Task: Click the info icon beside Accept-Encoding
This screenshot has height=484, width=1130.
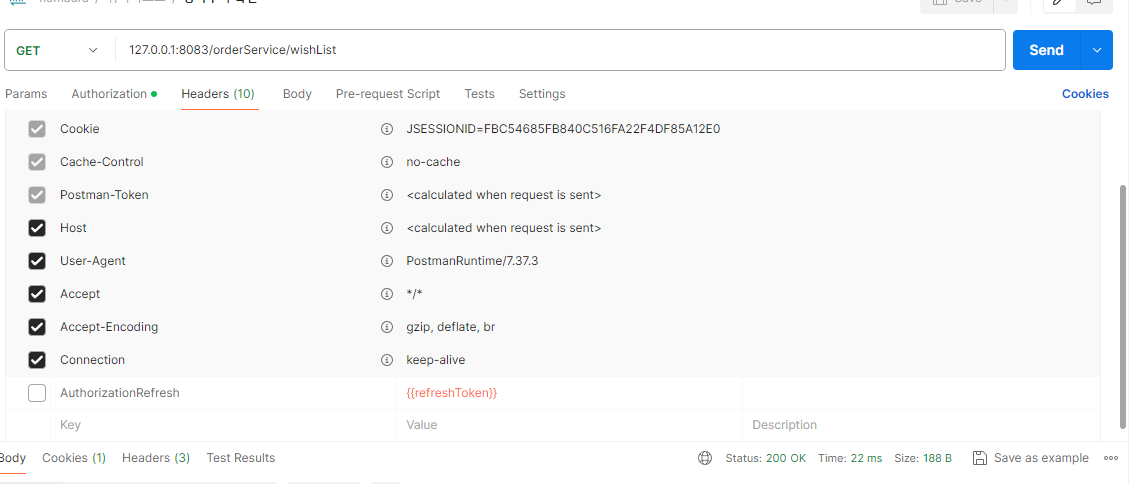Action: tap(386, 327)
